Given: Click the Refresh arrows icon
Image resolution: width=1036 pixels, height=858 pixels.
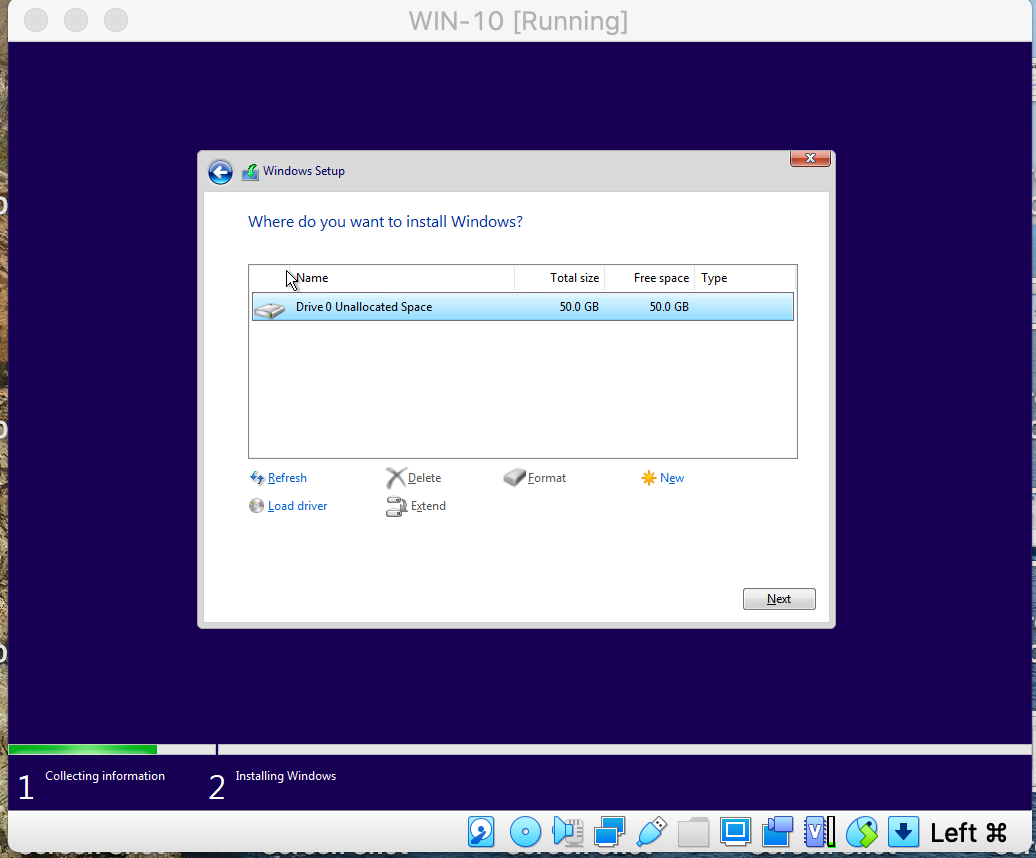Looking at the screenshot, I should click(257, 478).
